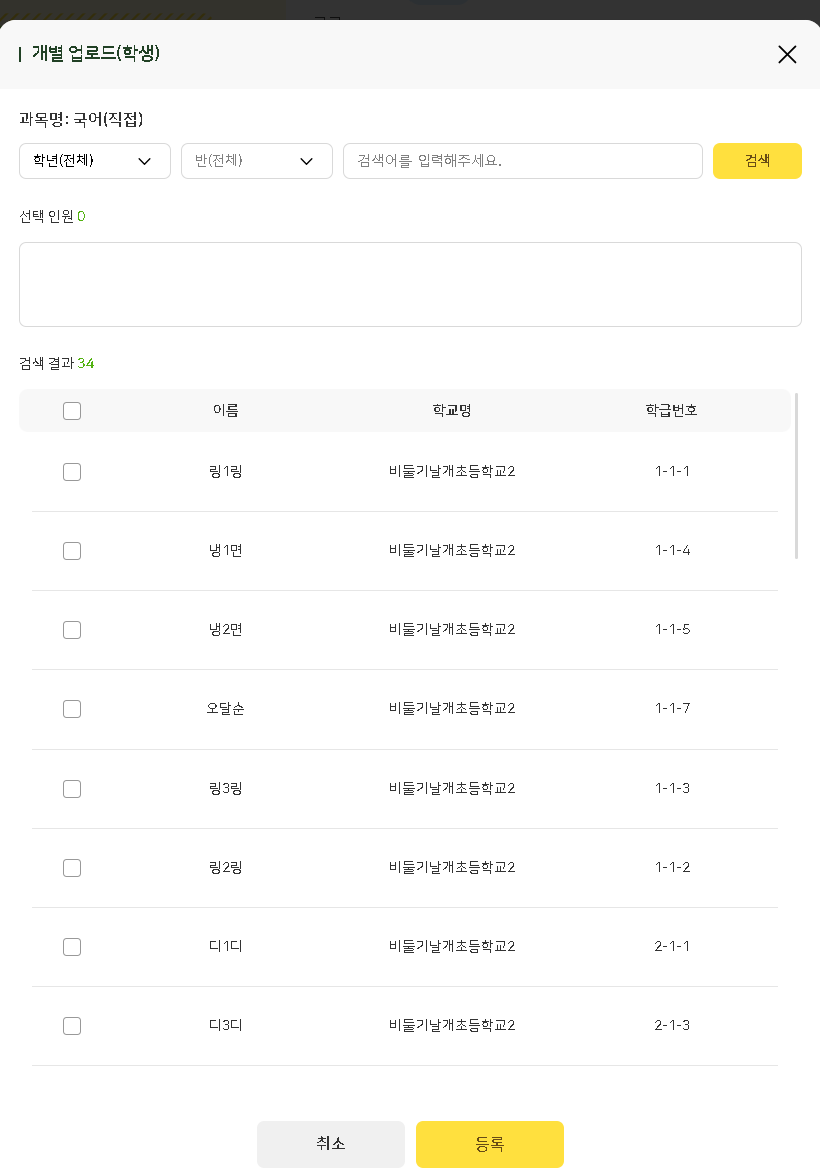Open the 반(전체) class dropdown

point(257,161)
